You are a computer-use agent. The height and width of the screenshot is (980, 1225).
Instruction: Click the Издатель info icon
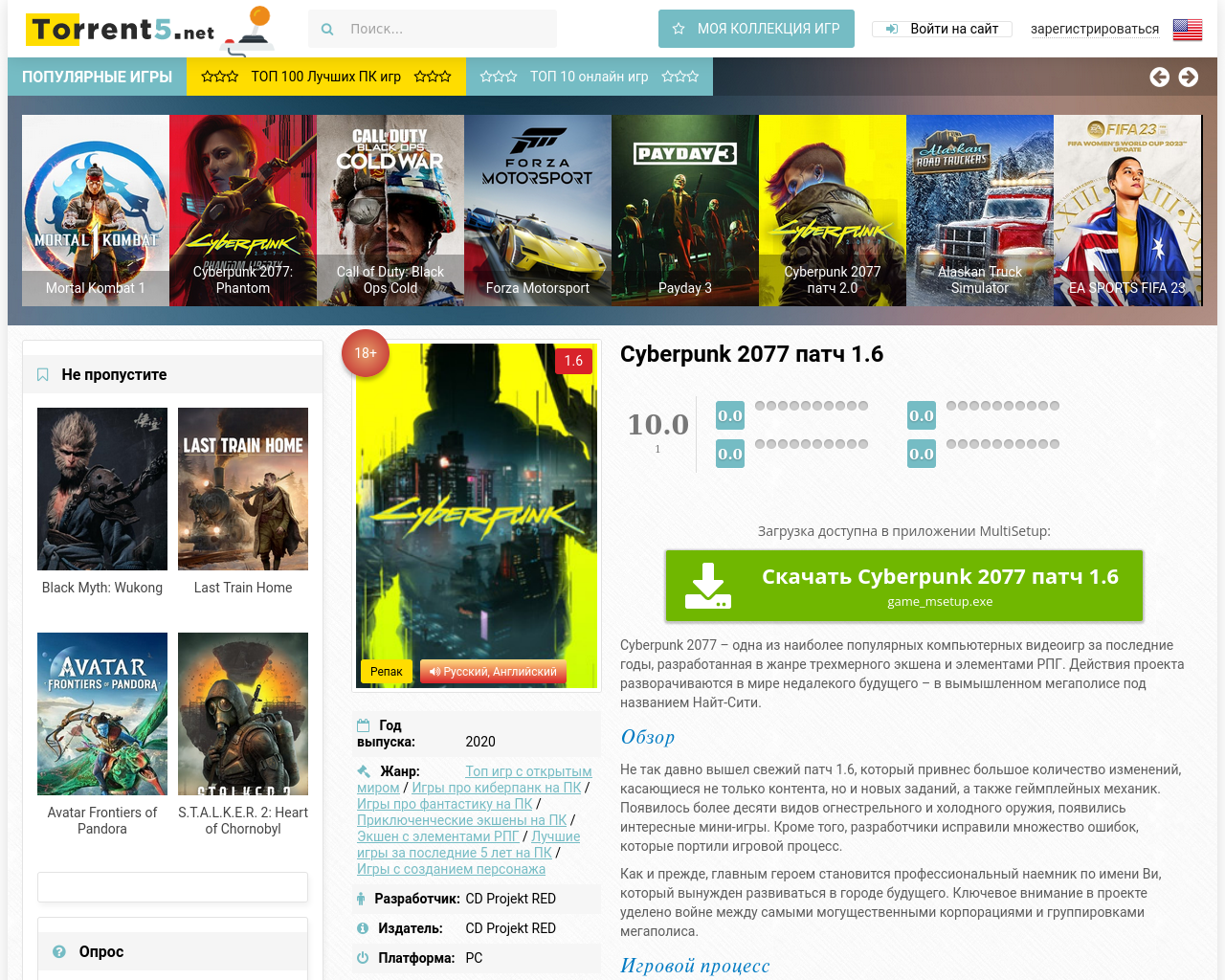[x=363, y=928]
